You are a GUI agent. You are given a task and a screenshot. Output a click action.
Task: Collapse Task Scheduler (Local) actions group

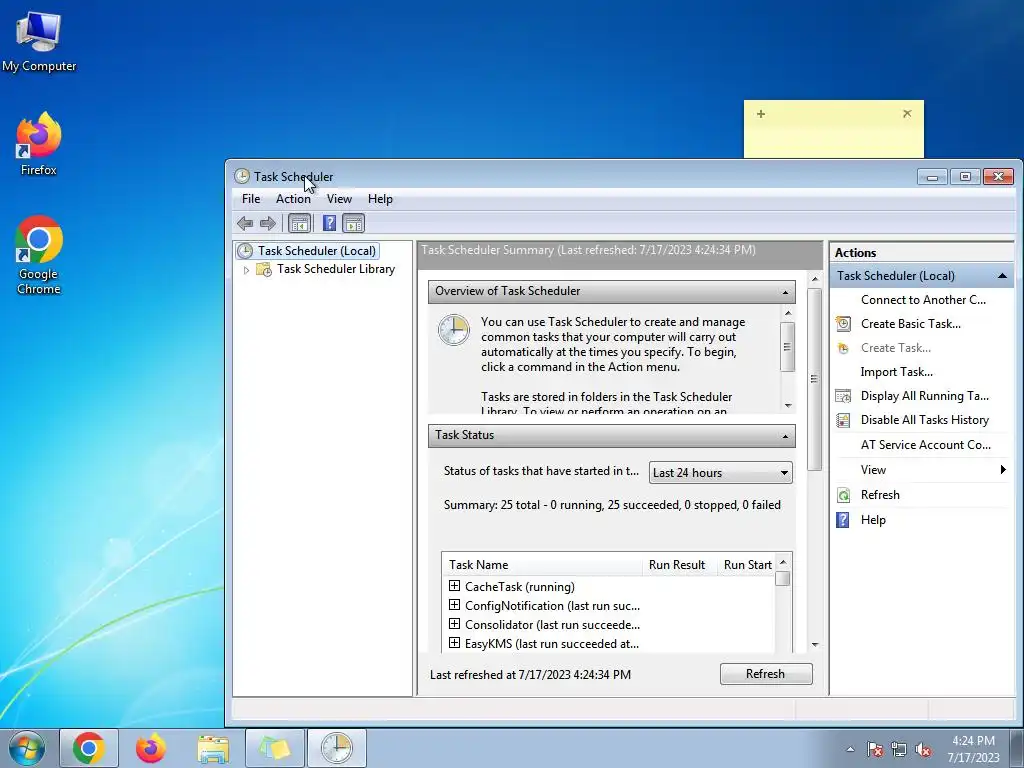pos(1002,276)
